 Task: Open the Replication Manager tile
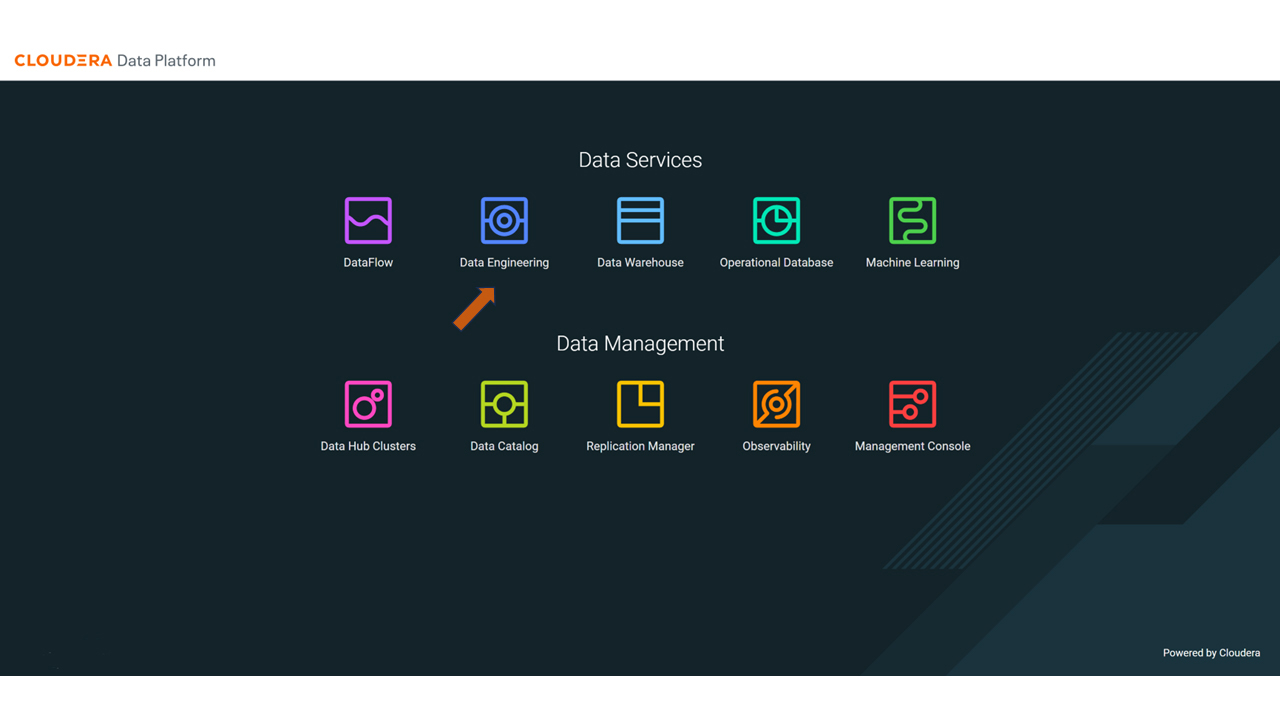(x=640, y=403)
